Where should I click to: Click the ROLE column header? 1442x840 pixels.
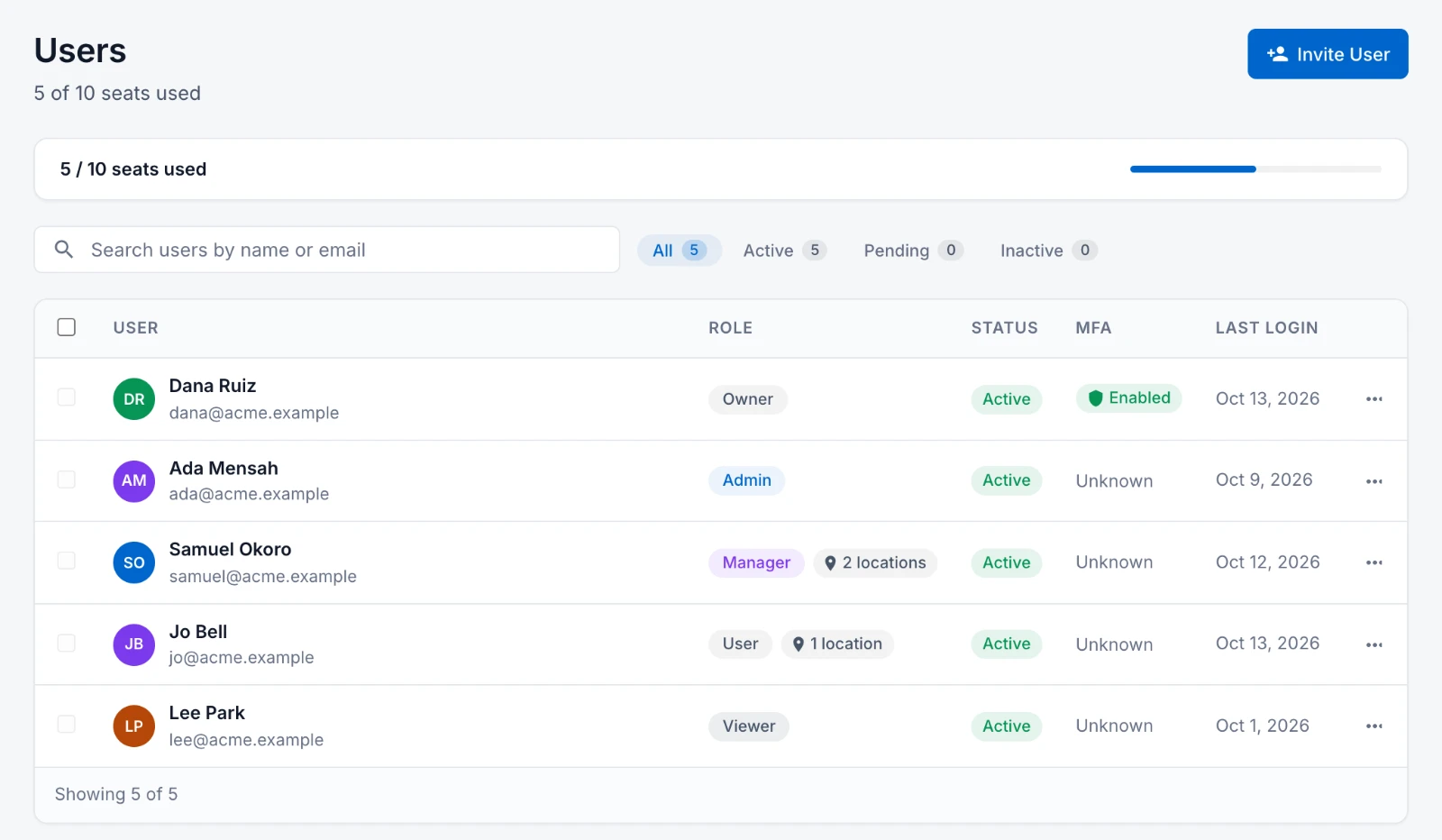pos(730,328)
